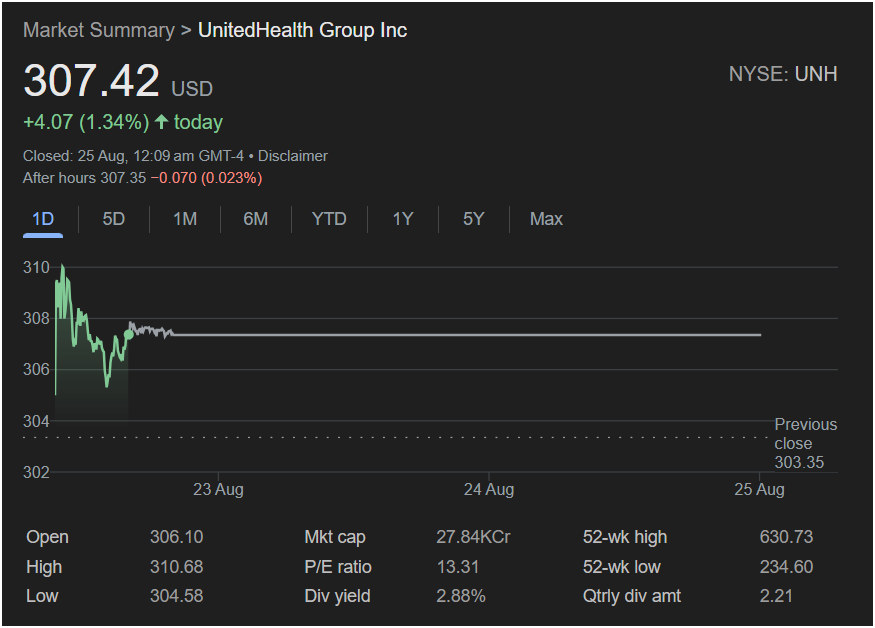Viewport: 875px width, 628px height.
Task: Click the Mkt cap value 27.84KCr
Action: 473,537
